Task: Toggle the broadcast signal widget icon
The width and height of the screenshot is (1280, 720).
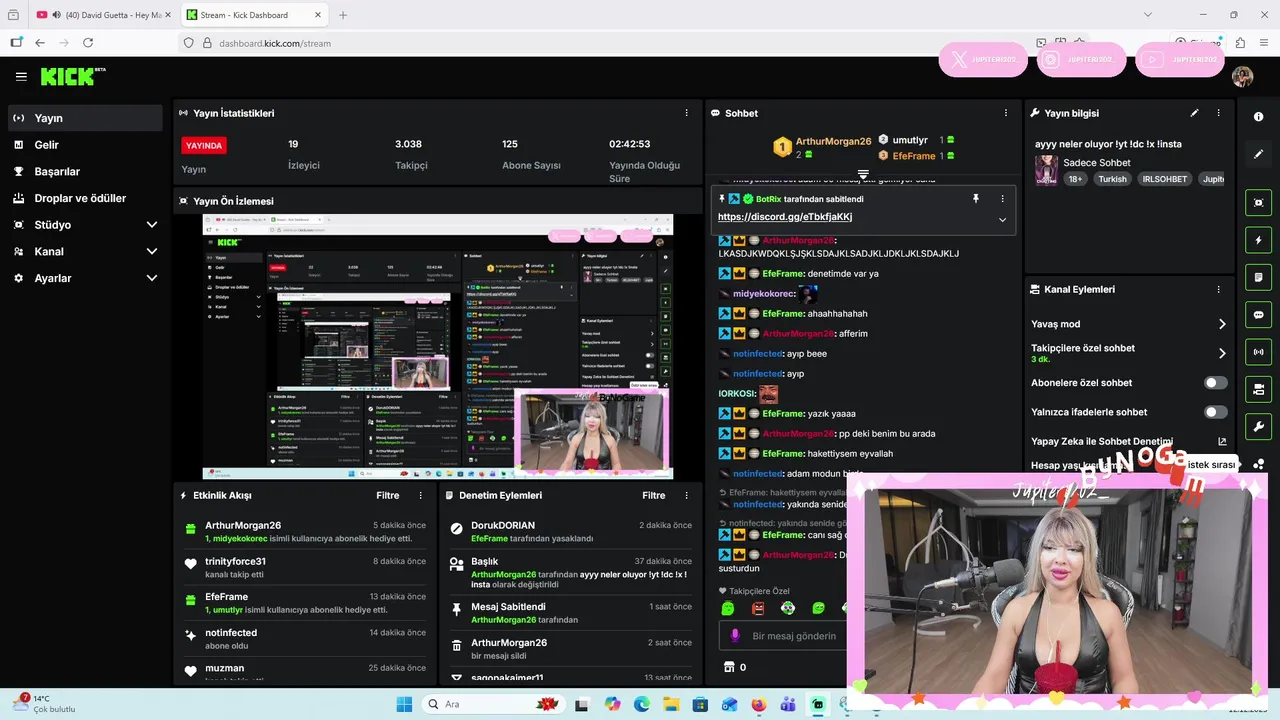Action: click(x=1258, y=352)
